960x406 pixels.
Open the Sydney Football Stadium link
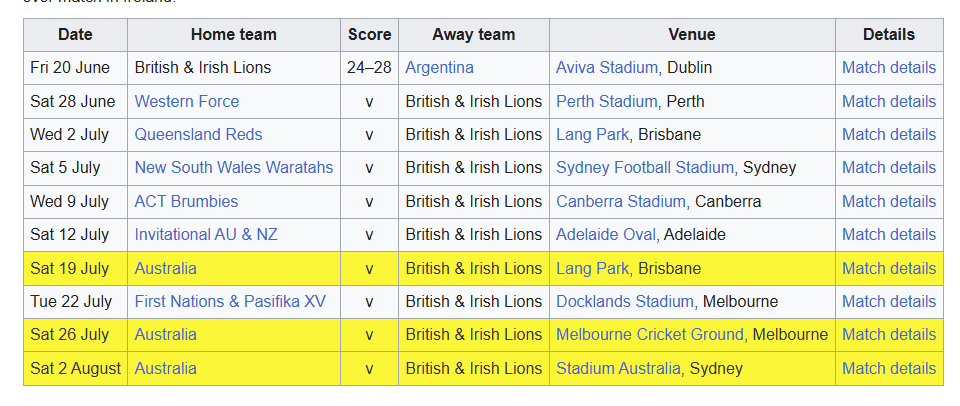click(645, 167)
